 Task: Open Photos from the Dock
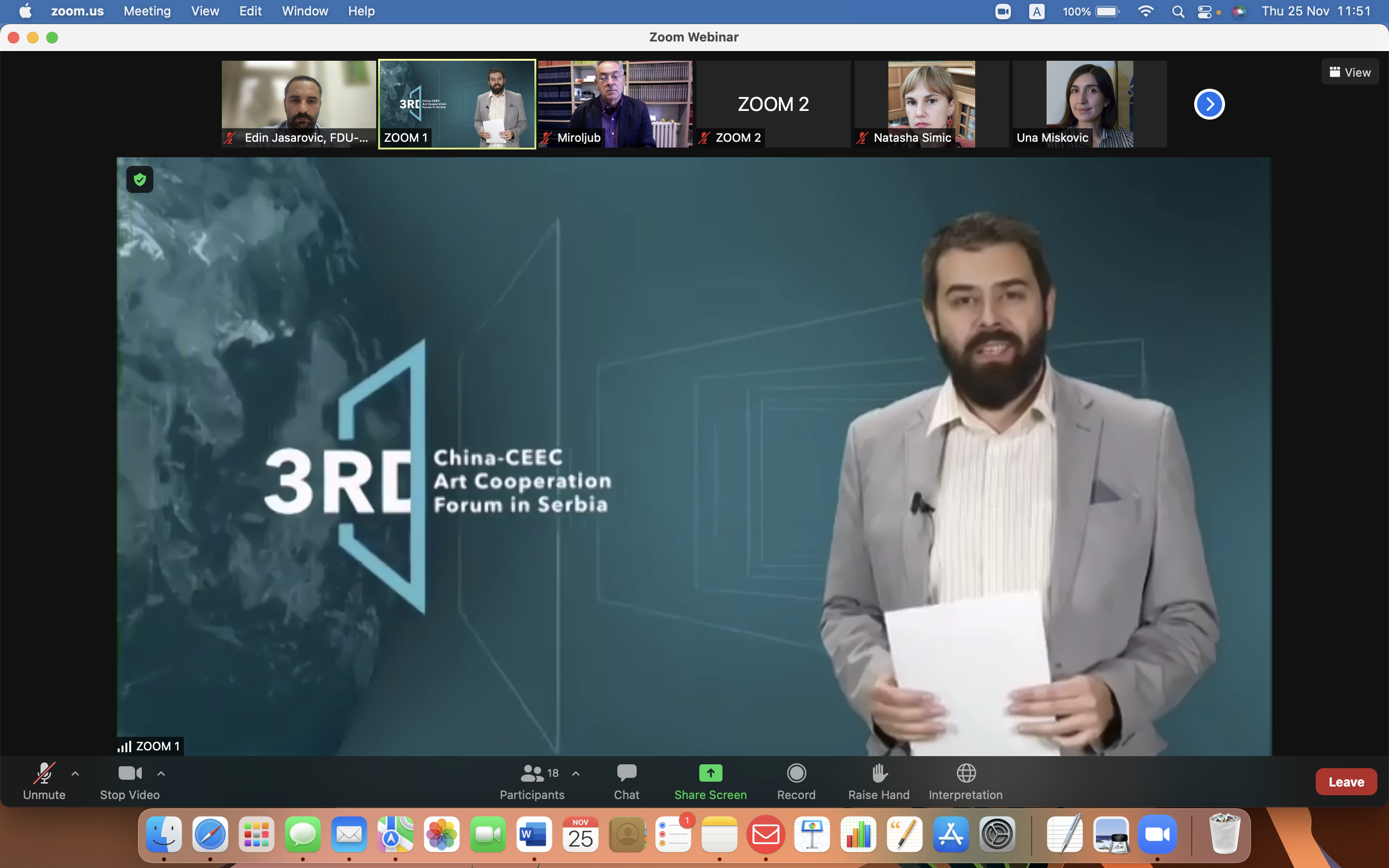442,834
